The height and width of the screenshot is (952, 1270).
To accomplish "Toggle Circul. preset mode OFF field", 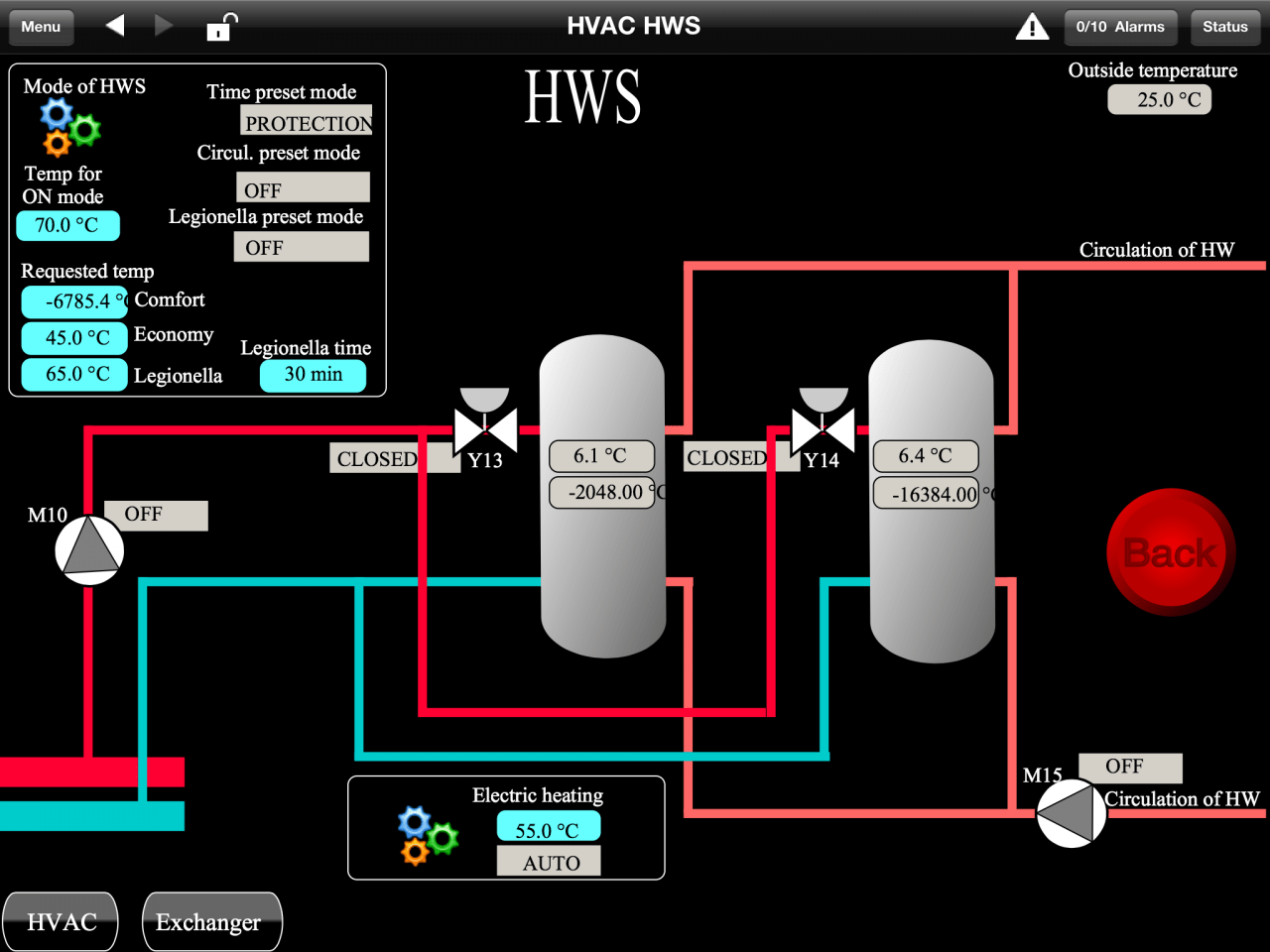I will point(303,188).
